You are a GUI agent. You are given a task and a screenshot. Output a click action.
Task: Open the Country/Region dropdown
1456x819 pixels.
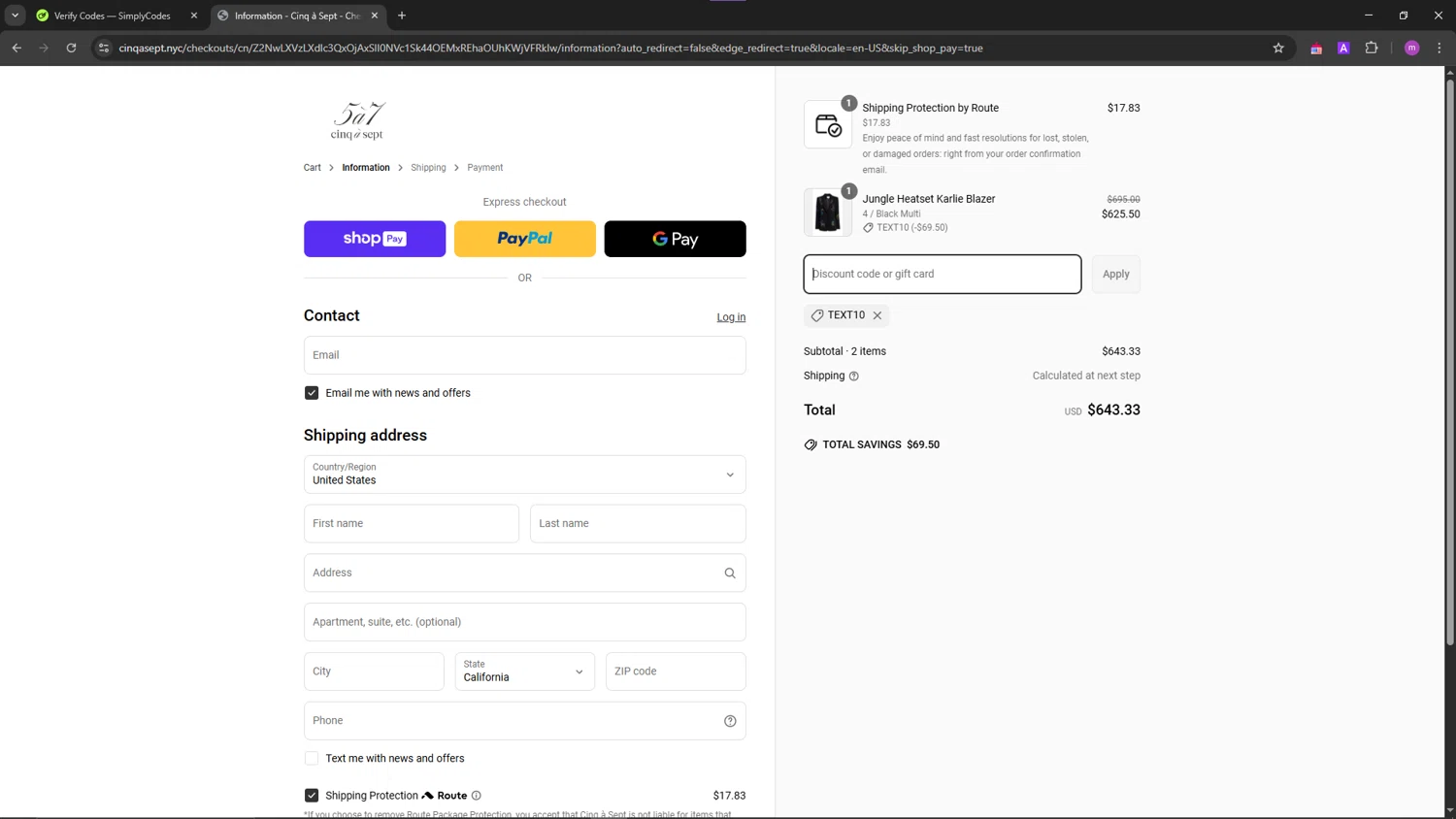click(x=524, y=475)
